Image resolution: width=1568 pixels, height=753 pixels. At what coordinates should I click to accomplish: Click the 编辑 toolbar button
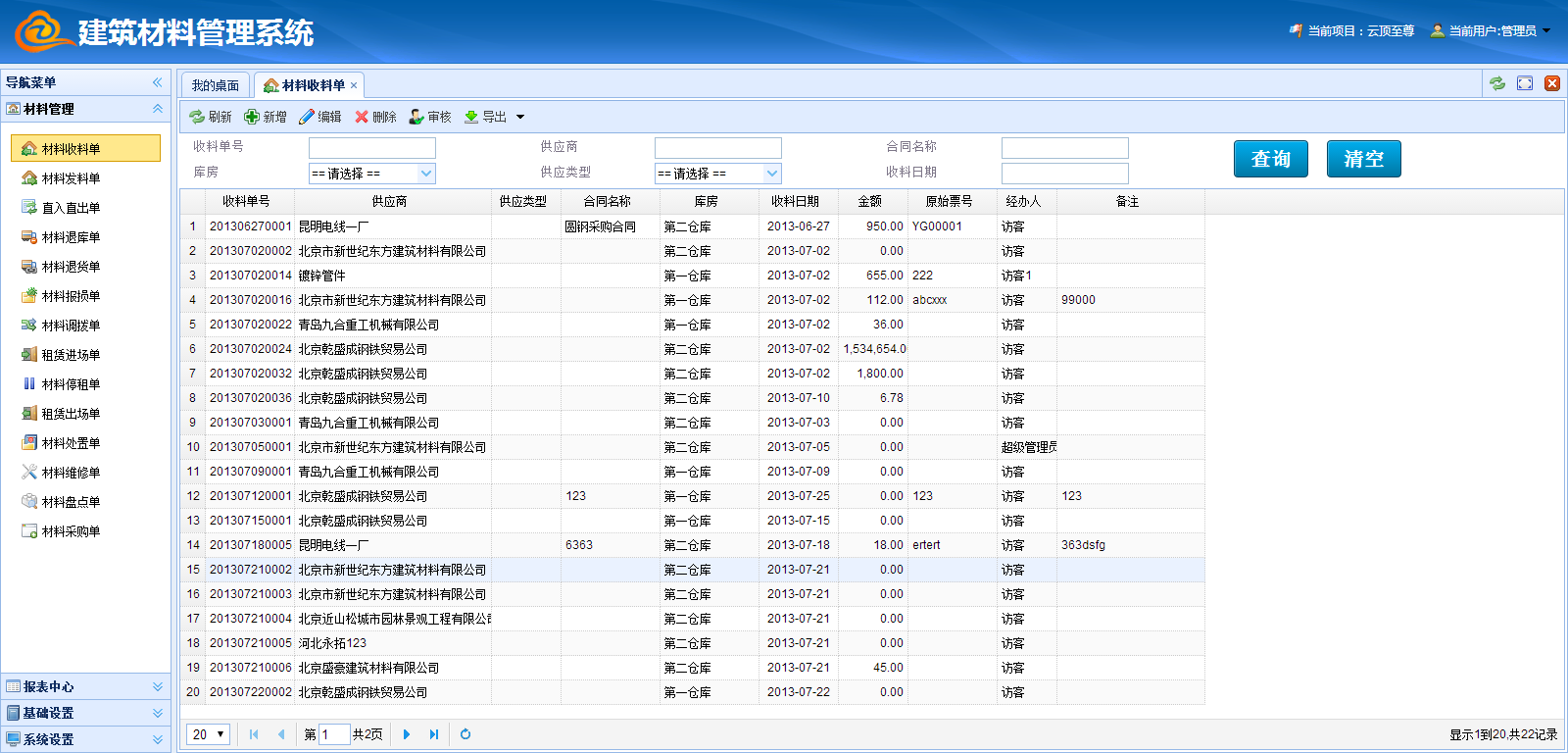tap(320, 117)
